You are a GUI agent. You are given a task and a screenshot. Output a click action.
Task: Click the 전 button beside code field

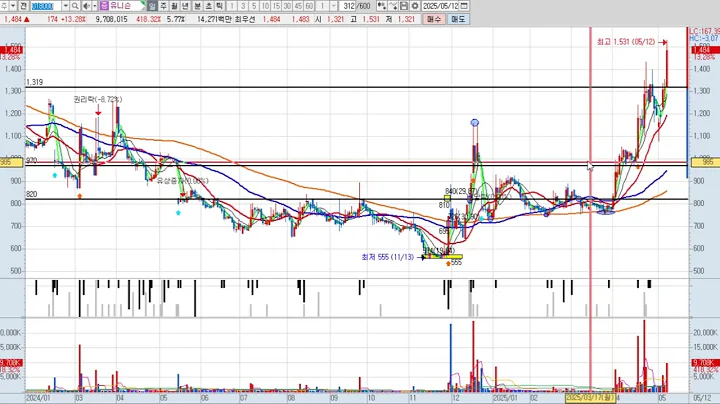point(23,6)
